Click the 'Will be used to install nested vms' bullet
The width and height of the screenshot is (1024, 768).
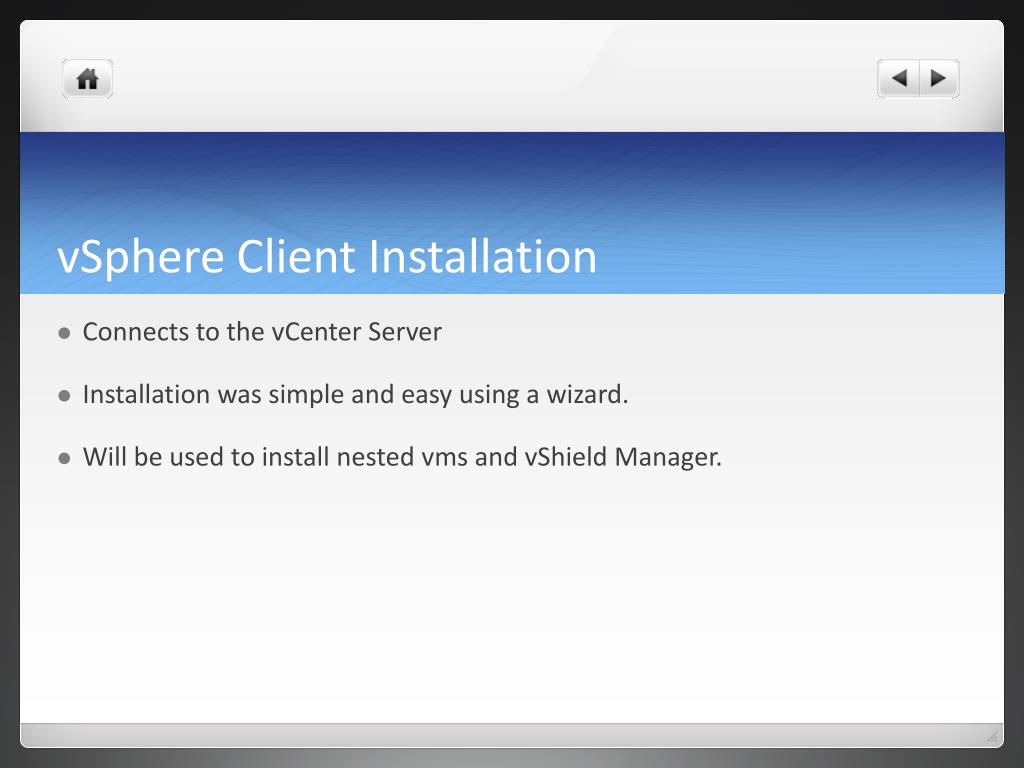402,456
